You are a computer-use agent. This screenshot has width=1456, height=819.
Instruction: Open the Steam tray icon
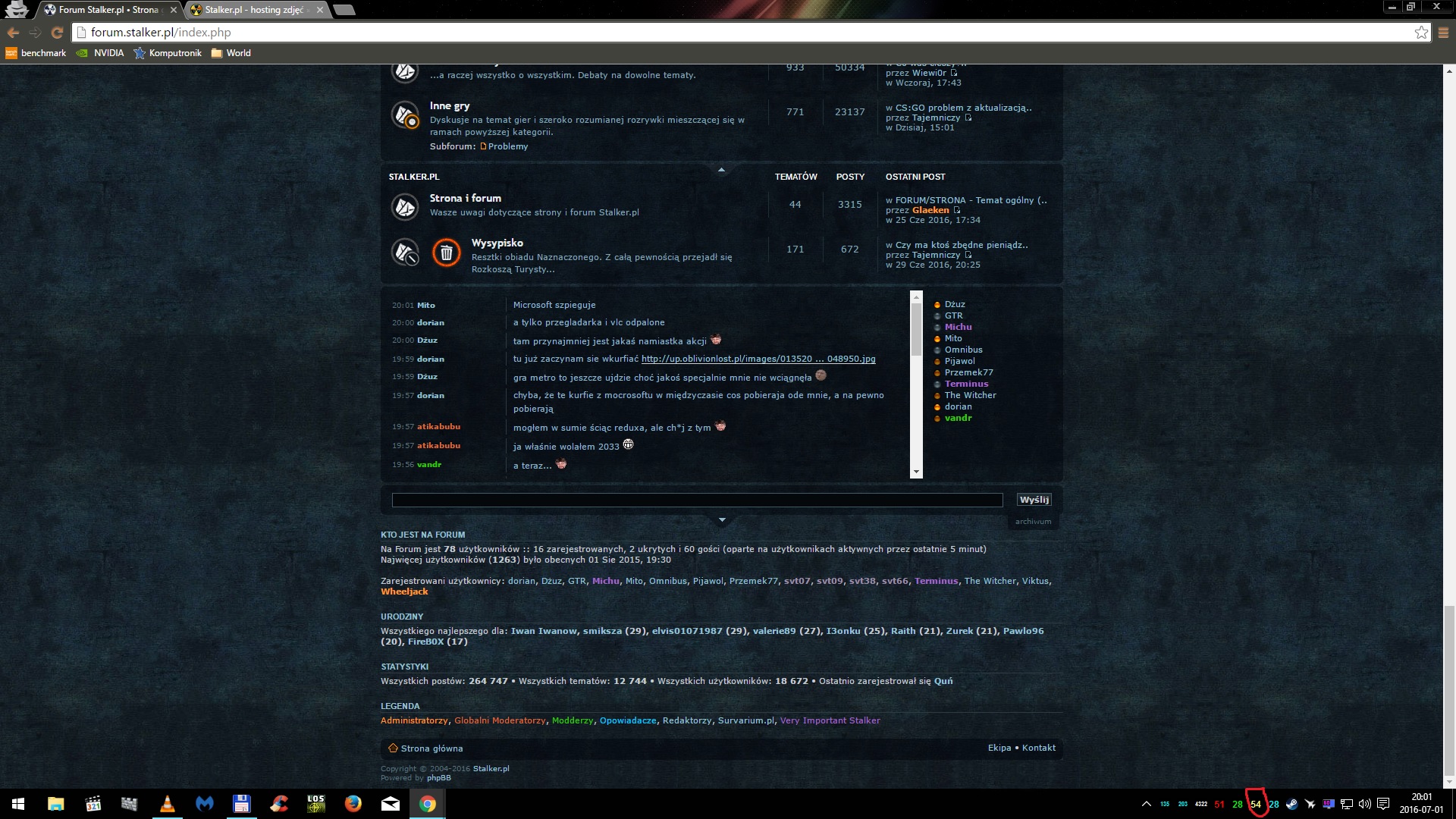coord(1291,804)
